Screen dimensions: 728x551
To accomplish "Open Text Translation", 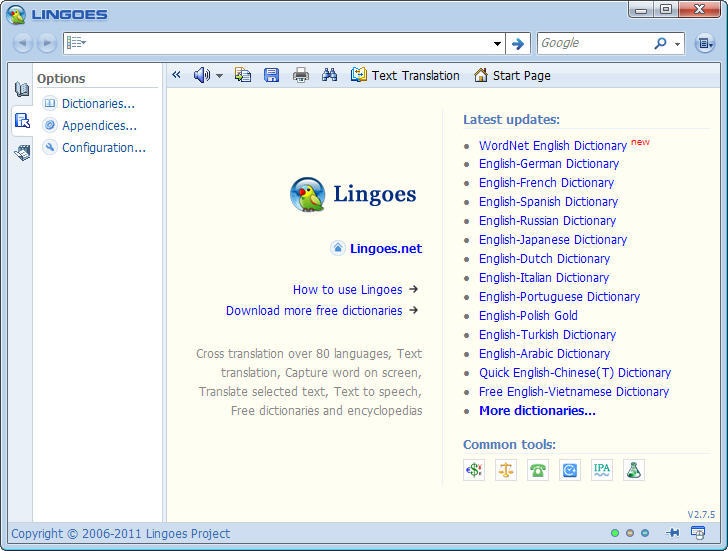I will [x=405, y=75].
